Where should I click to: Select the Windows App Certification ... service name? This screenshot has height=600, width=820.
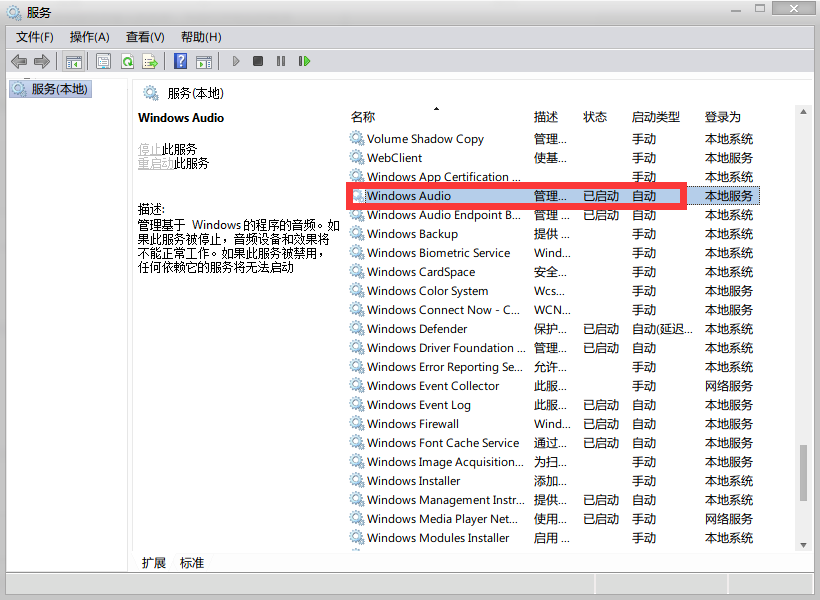(444, 177)
